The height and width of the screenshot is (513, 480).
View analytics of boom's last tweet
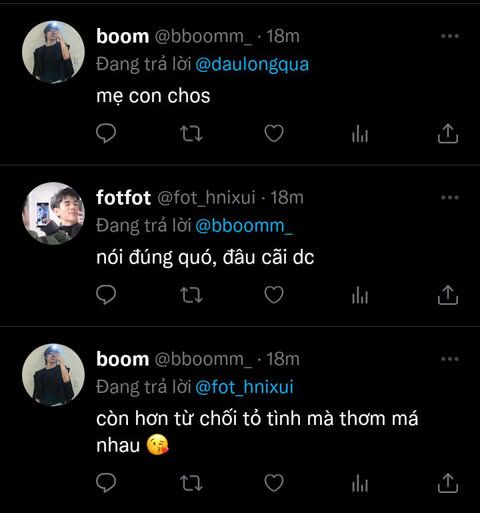(360, 483)
